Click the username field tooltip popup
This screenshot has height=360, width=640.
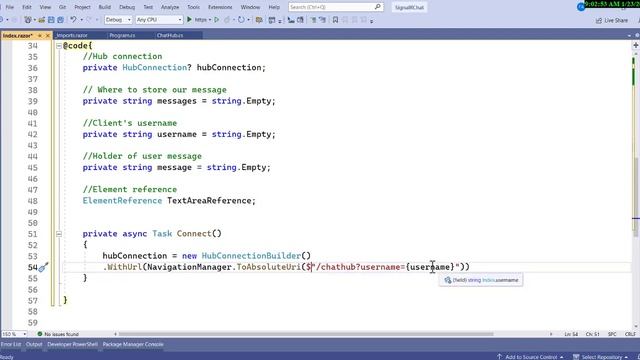481,280
